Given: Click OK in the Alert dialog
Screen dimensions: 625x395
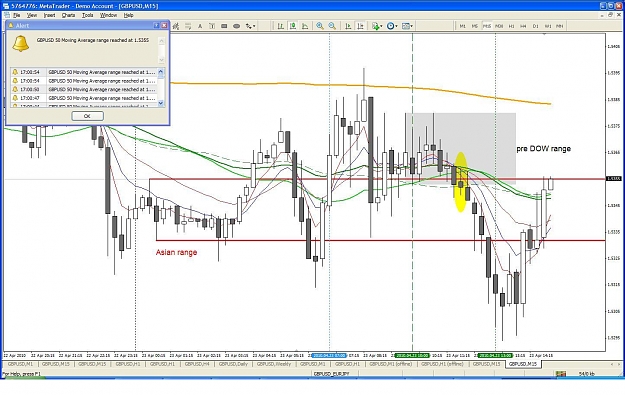Looking at the screenshot, I should [87, 116].
